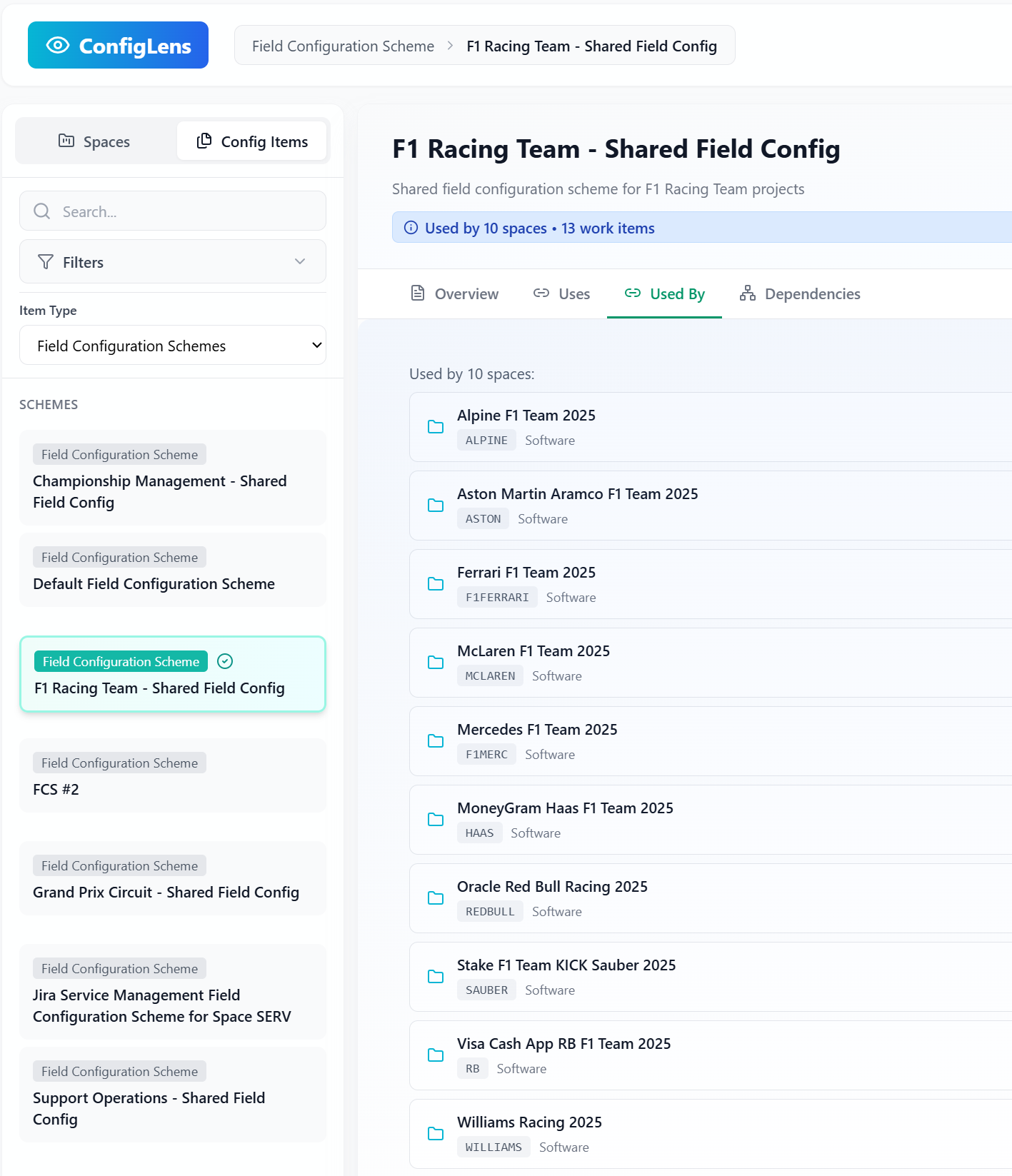Screen dimensions: 1012x1176
Task: Open the Dependencies tab
Action: pos(800,294)
